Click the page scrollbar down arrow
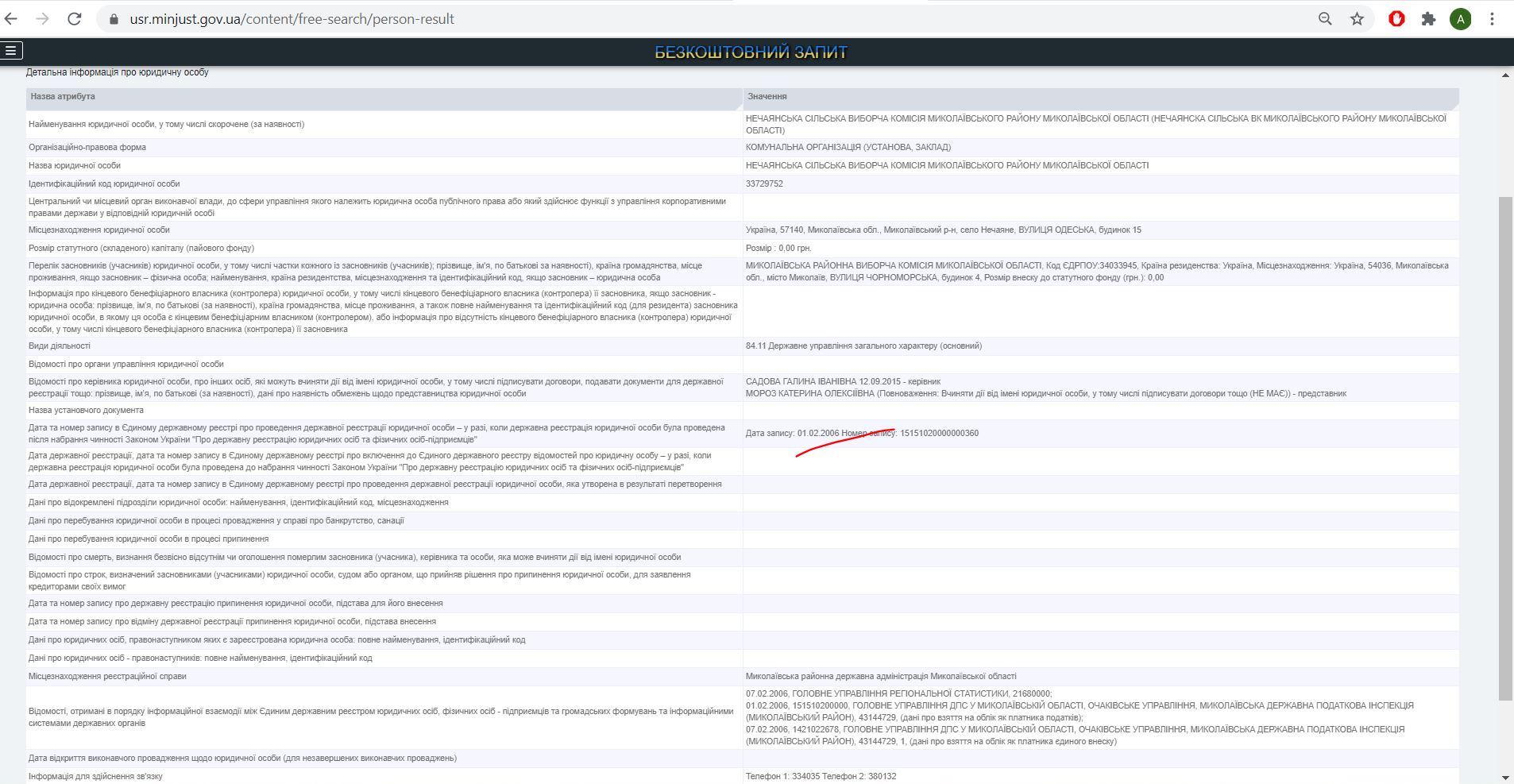The image size is (1514, 784). point(1505,778)
